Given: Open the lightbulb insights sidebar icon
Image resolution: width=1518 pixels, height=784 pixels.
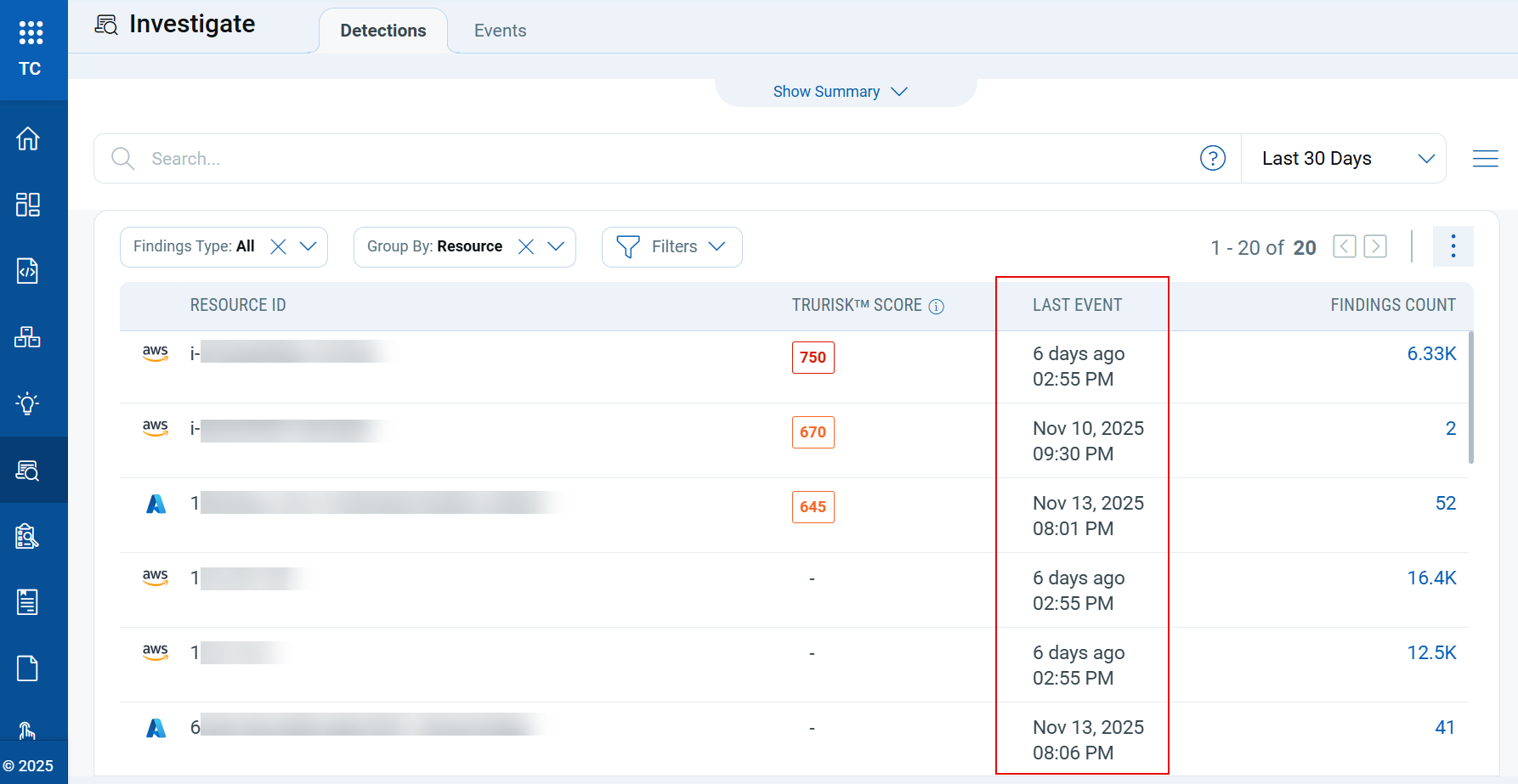Looking at the screenshot, I should tap(28, 403).
